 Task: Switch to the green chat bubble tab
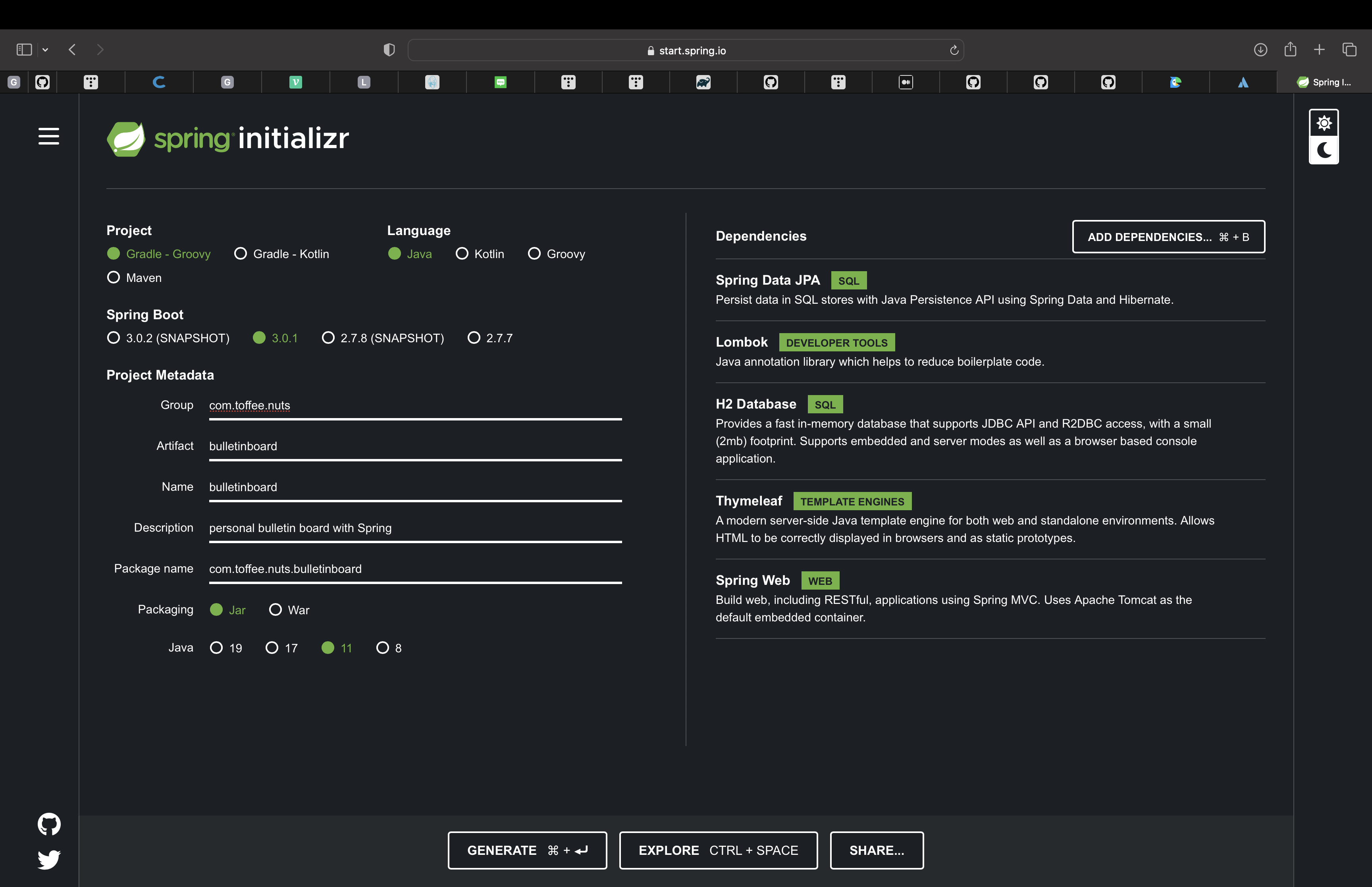[500, 82]
